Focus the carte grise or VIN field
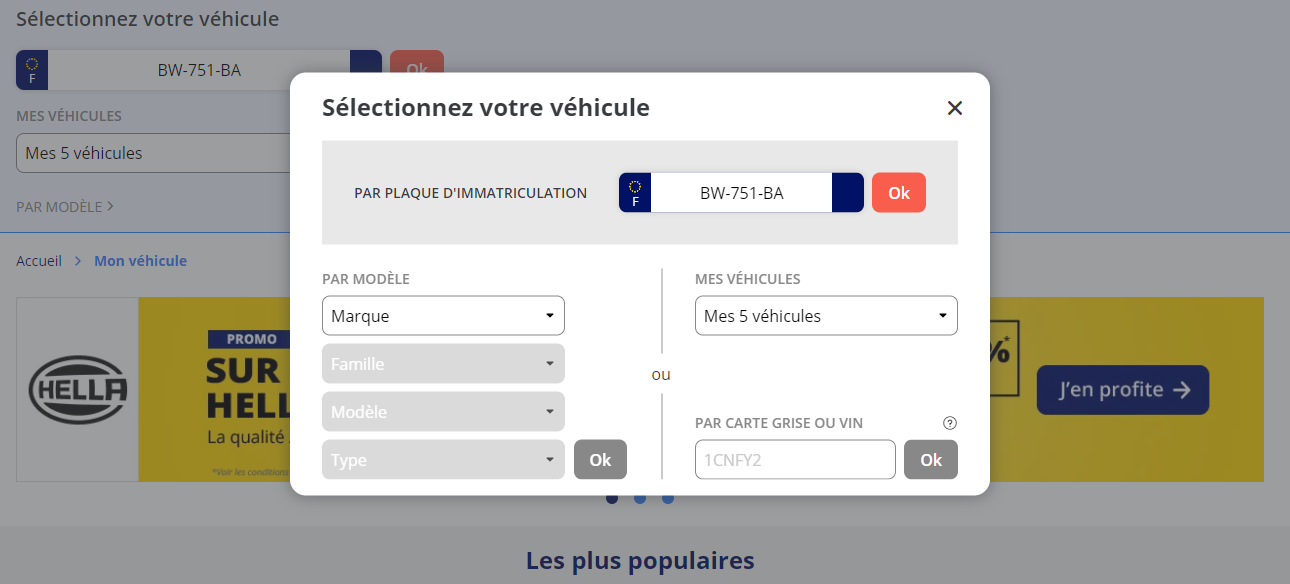The width and height of the screenshot is (1290, 584). click(x=795, y=460)
